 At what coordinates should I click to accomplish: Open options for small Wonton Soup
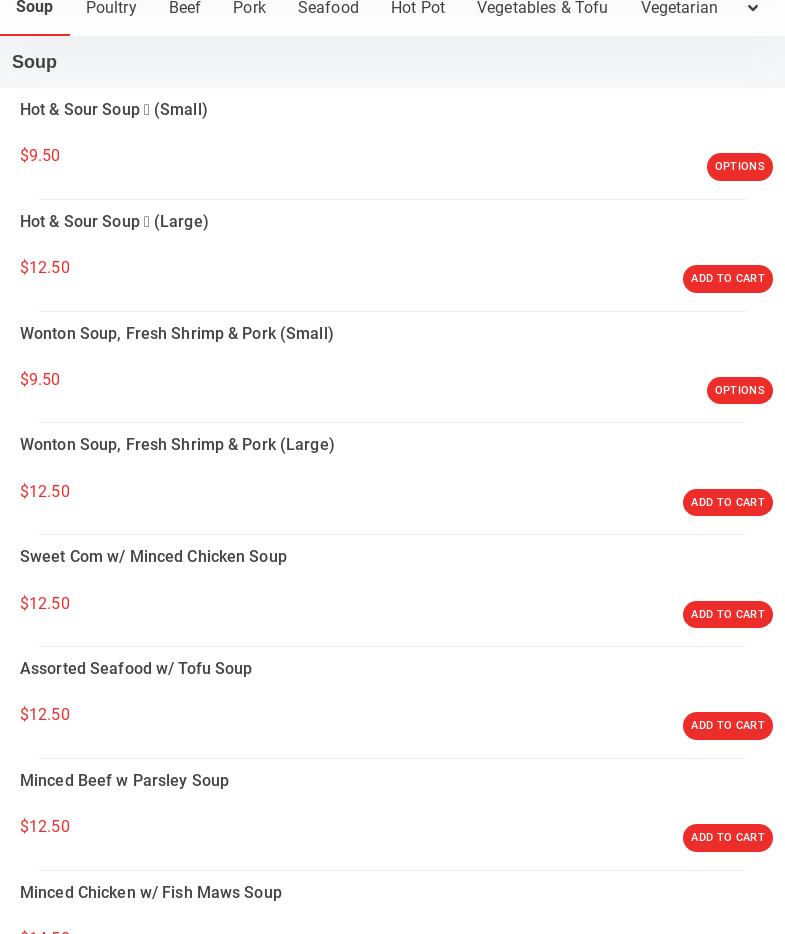pos(739,391)
